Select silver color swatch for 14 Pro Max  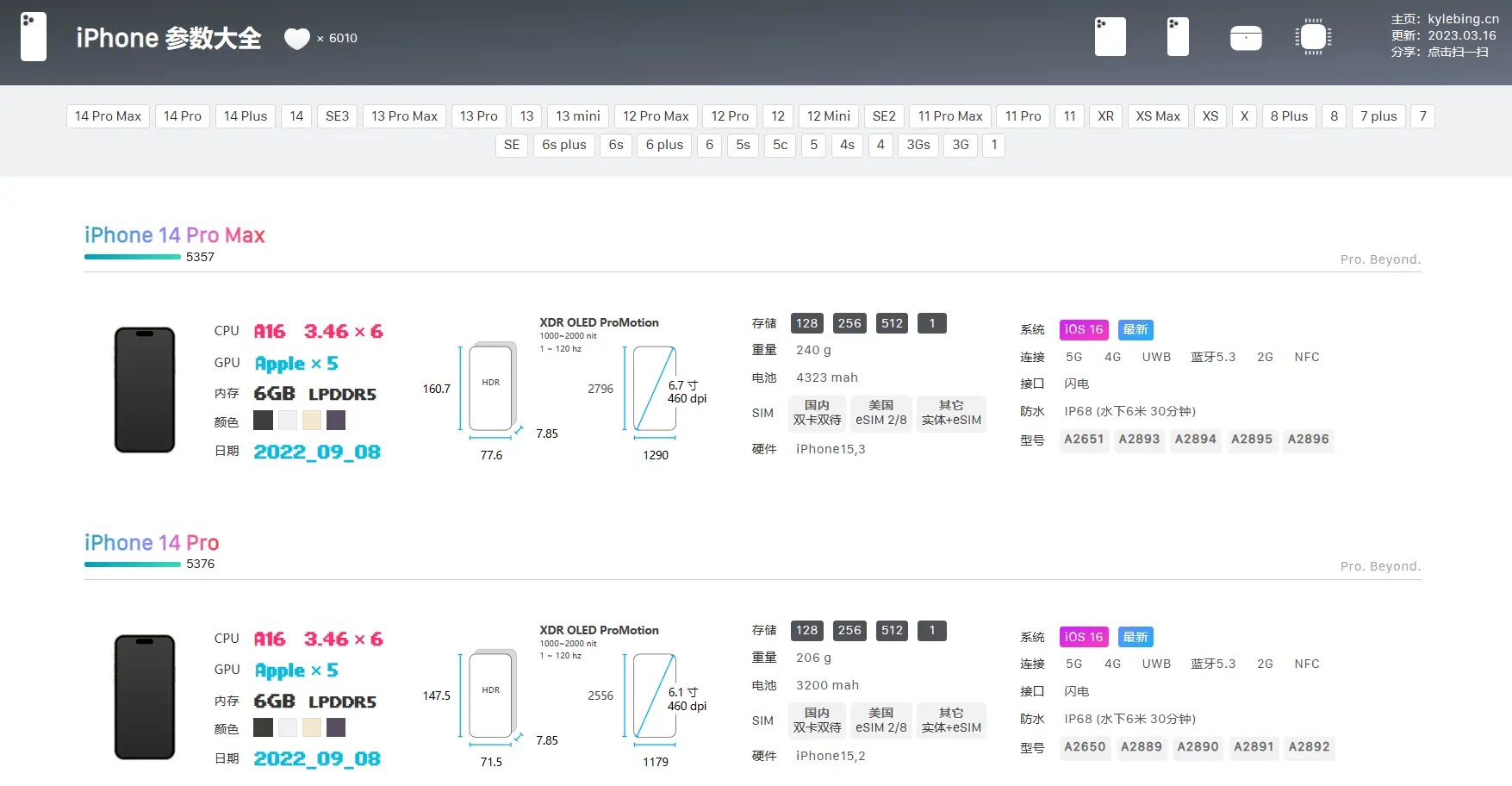(x=288, y=421)
